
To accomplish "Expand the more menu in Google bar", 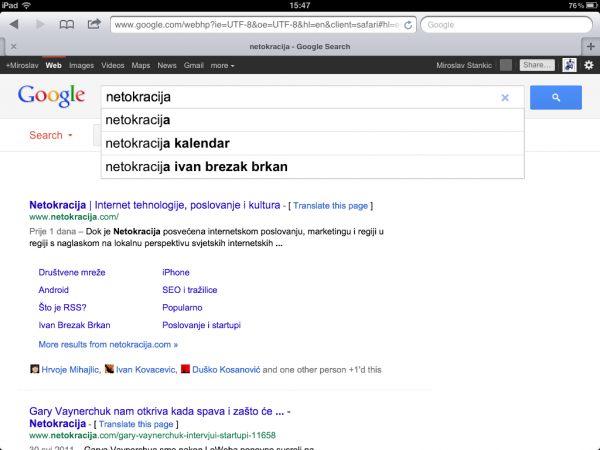I will tap(222, 65).
